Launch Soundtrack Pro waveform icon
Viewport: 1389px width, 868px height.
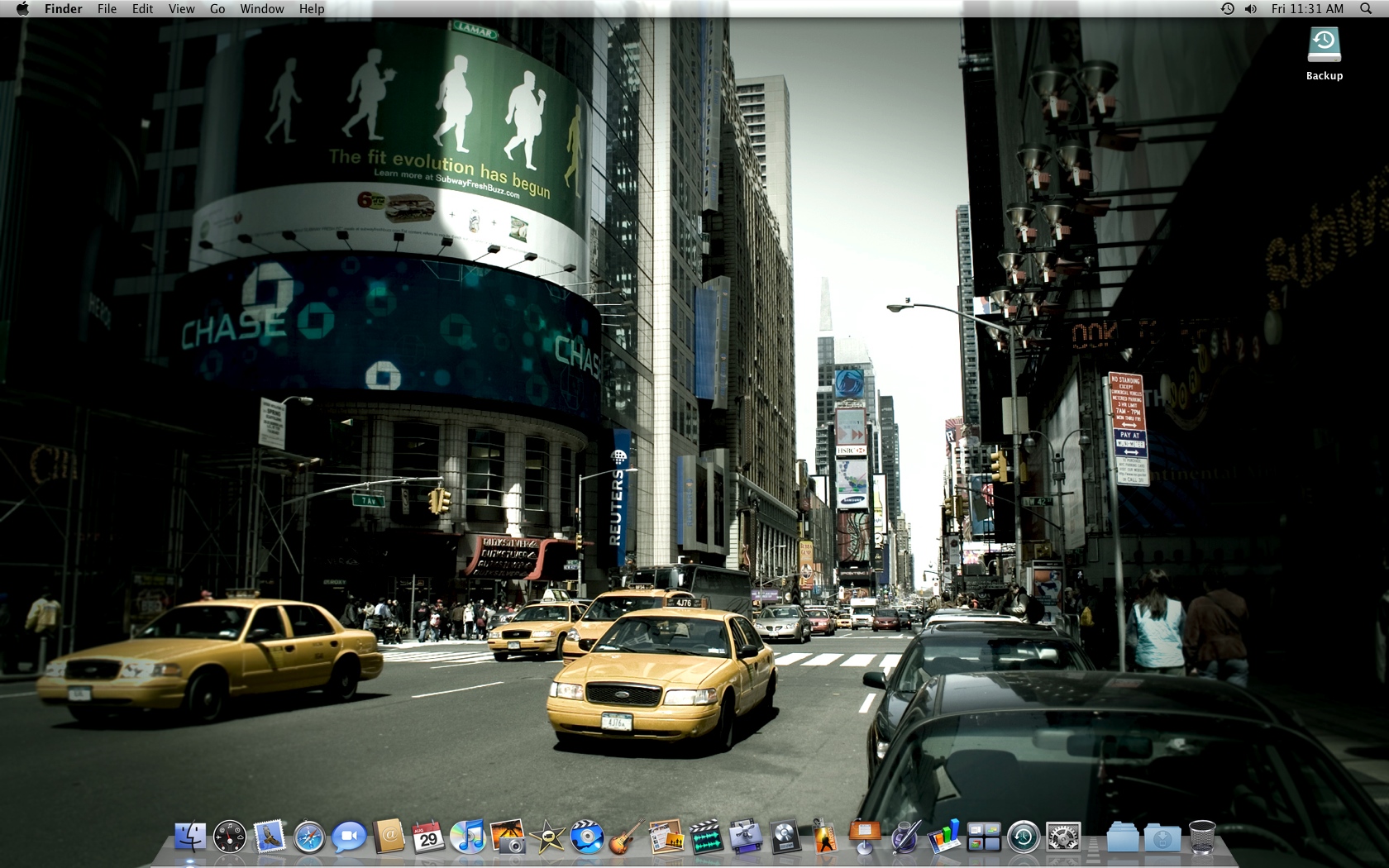tap(706, 837)
